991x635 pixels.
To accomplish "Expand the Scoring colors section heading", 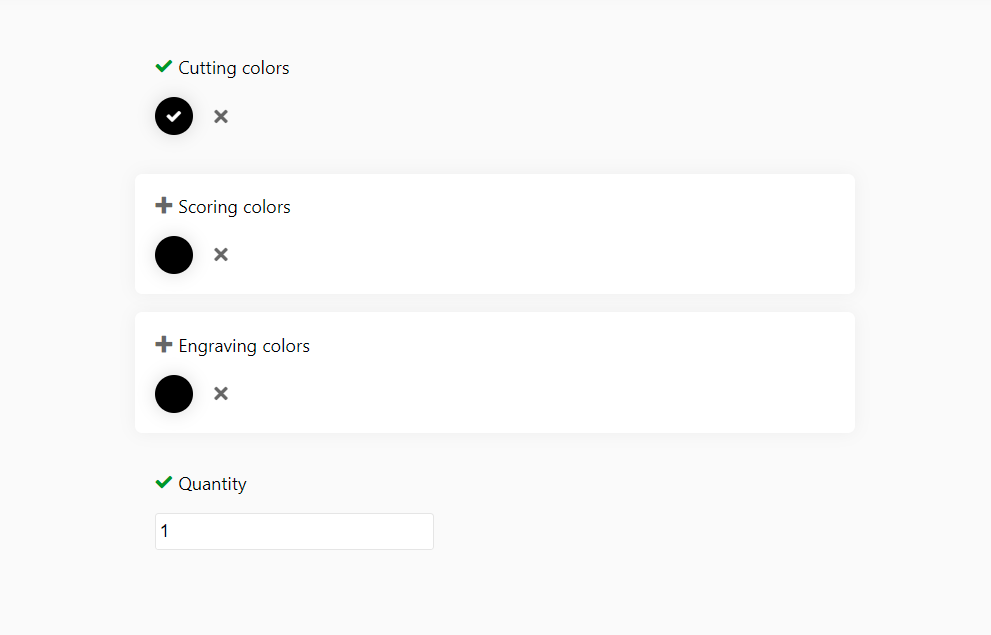I will pos(234,207).
